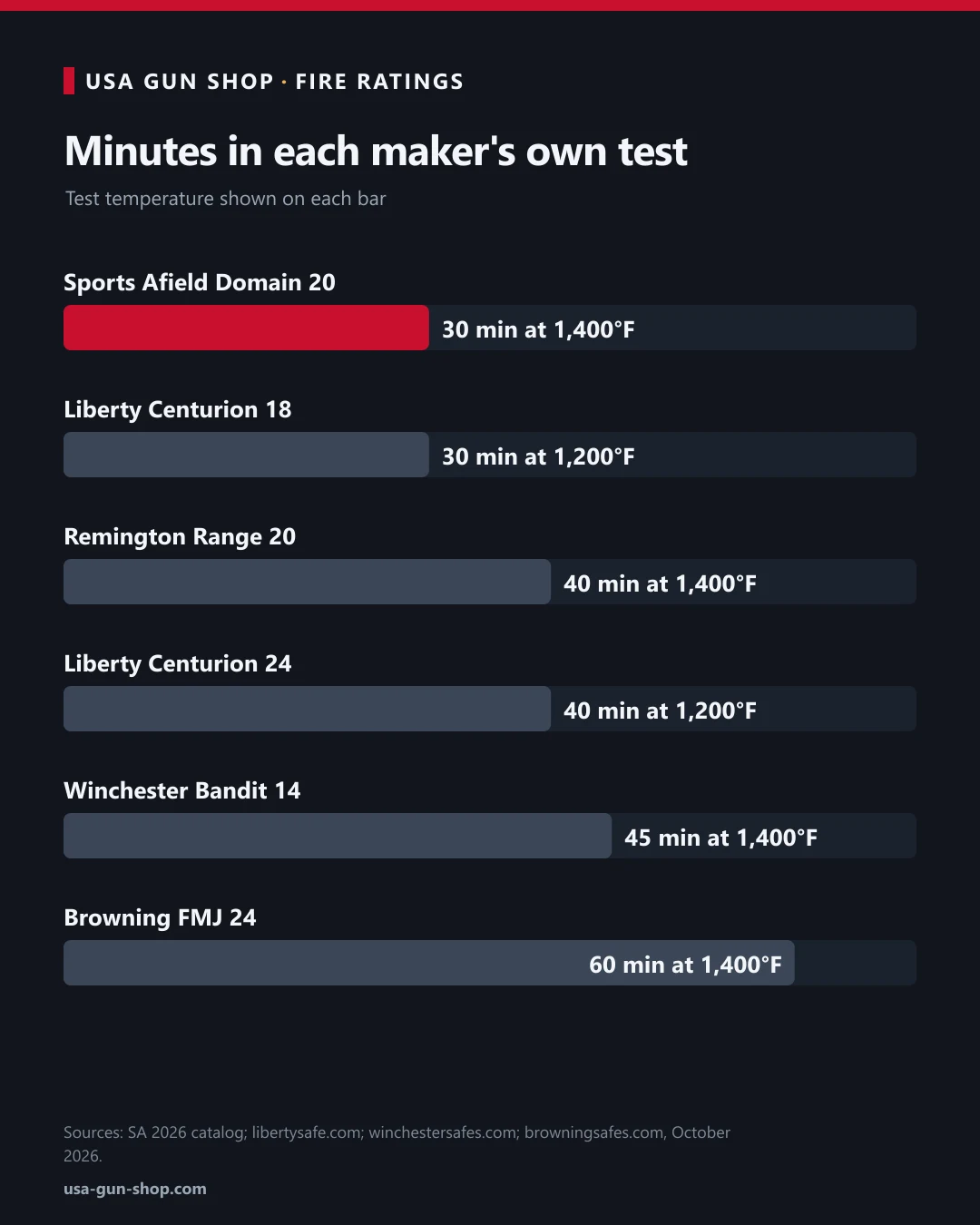
Task: Click the Sports Afield Domain 20 label
Action: point(200,282)
